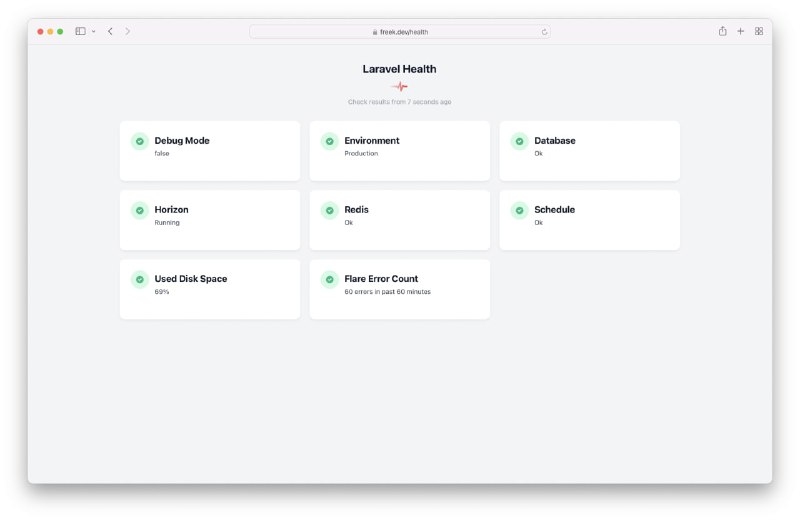Click the 'Check results from 7 seconds ago' text
800x520 pixels.
(x=399, y=102)
